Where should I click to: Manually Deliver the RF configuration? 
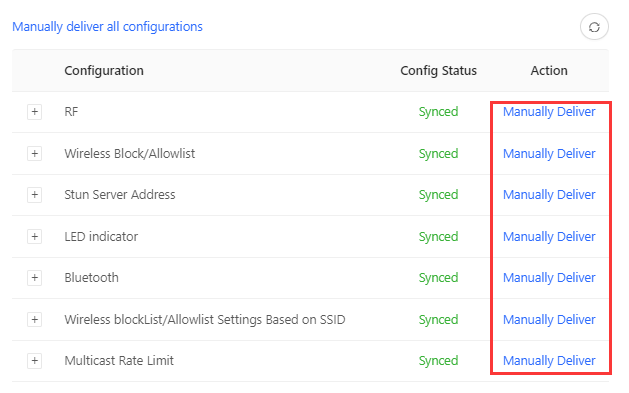coord(549,111)
